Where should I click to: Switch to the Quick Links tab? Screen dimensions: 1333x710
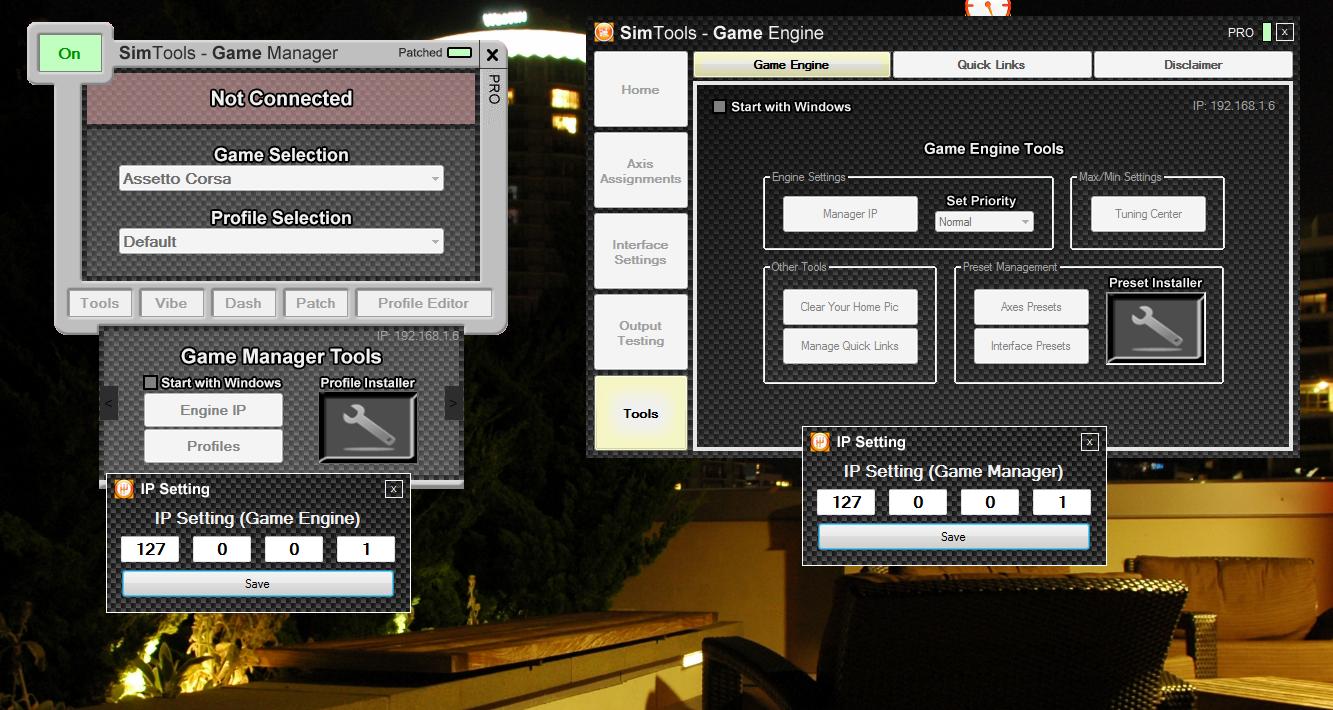click(x=991, y=65)
